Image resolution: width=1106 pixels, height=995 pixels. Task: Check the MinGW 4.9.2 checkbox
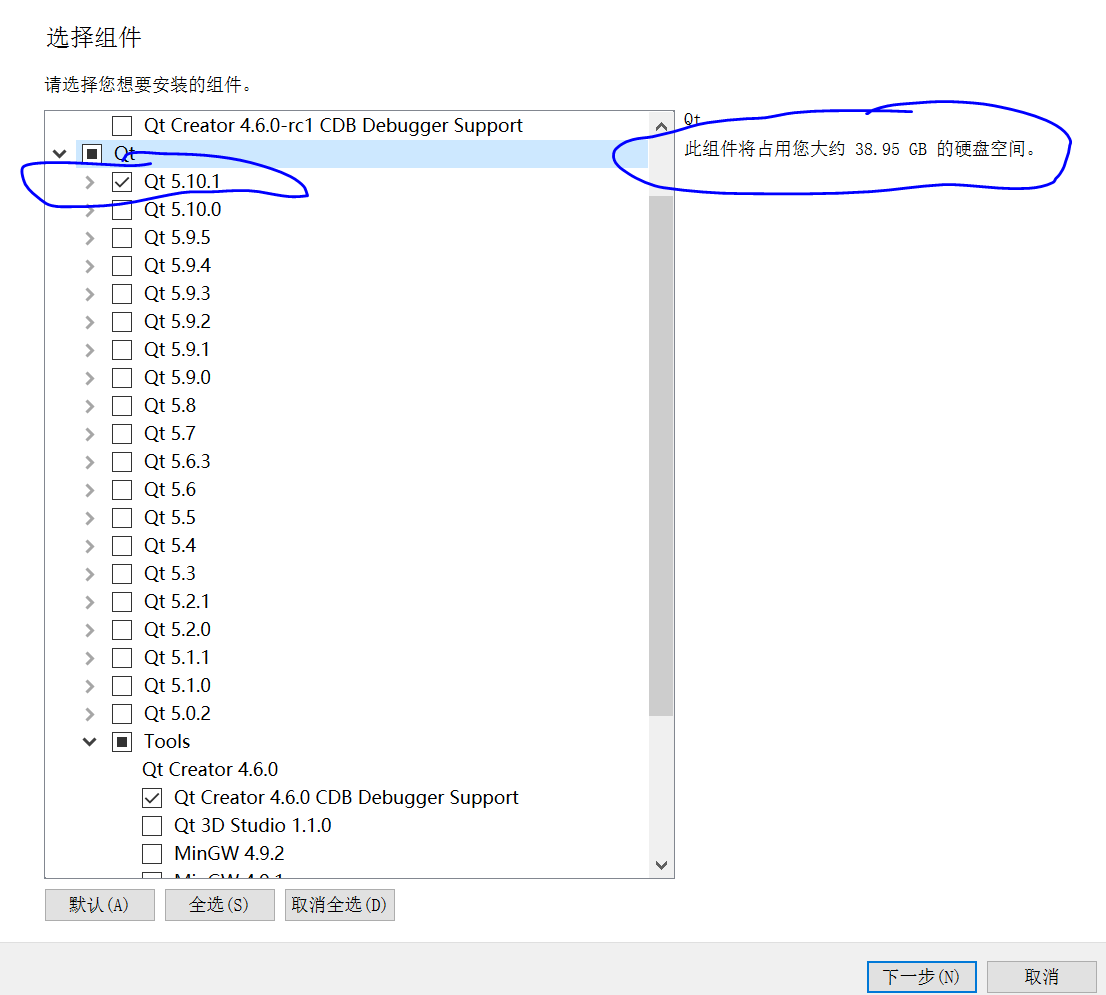point(152,854)
